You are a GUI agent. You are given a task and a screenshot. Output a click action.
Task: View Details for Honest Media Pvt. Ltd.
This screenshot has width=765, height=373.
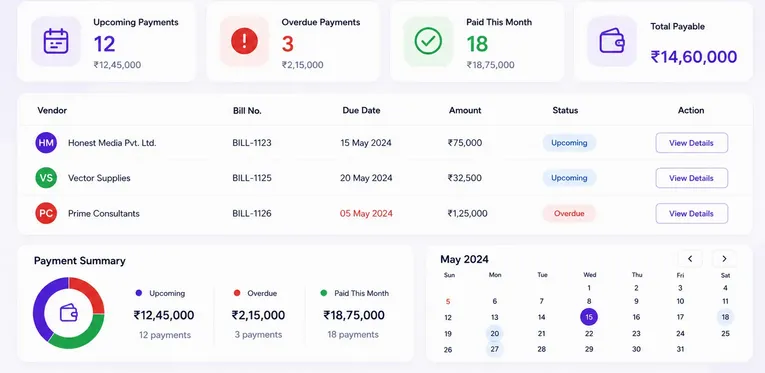691,143
